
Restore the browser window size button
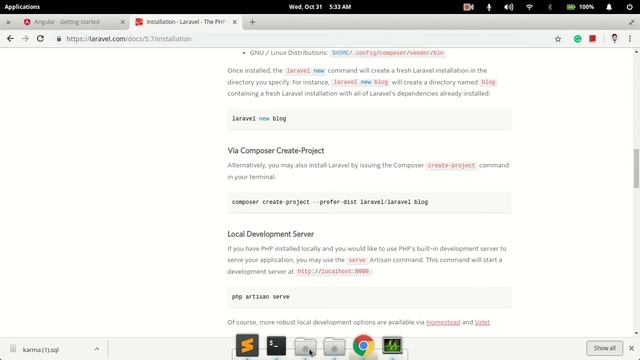click(x=632, y=22)
